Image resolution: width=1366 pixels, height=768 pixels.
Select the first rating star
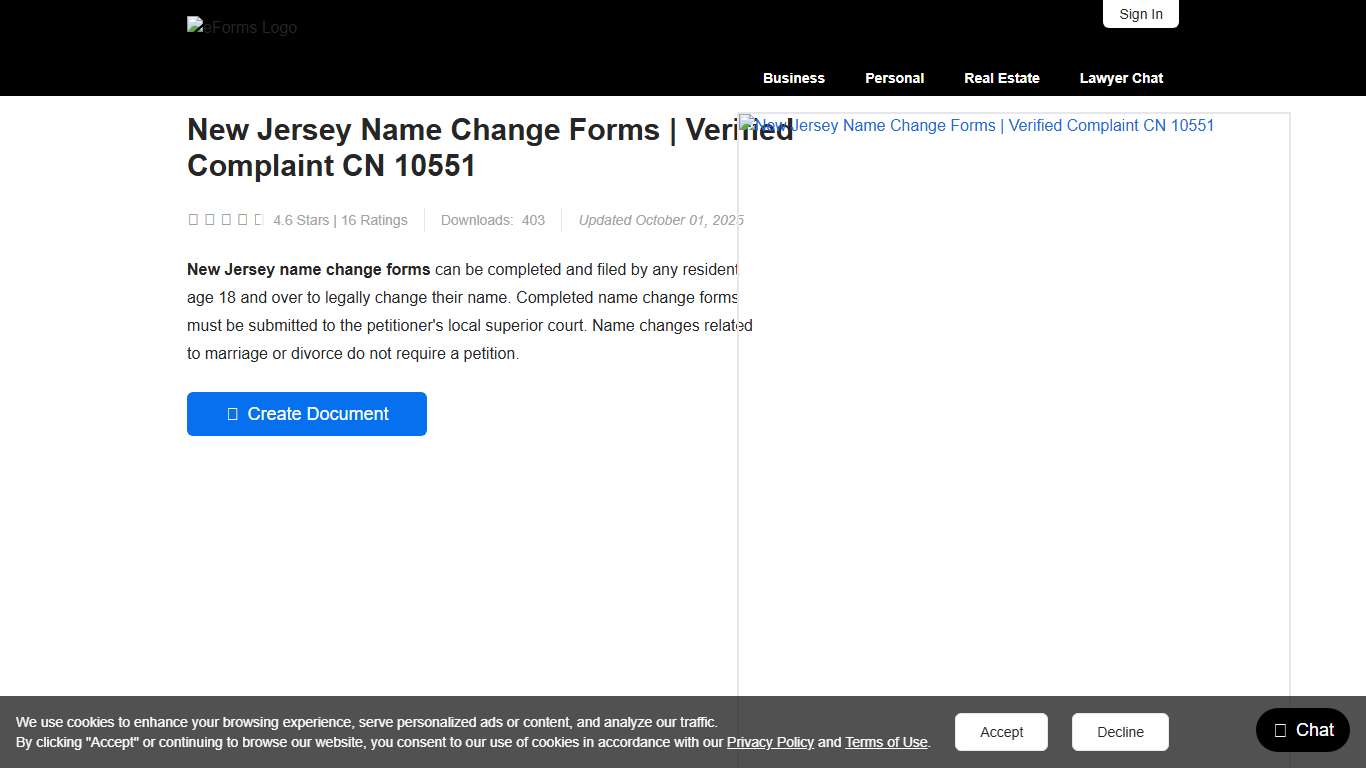pos(193,218)
